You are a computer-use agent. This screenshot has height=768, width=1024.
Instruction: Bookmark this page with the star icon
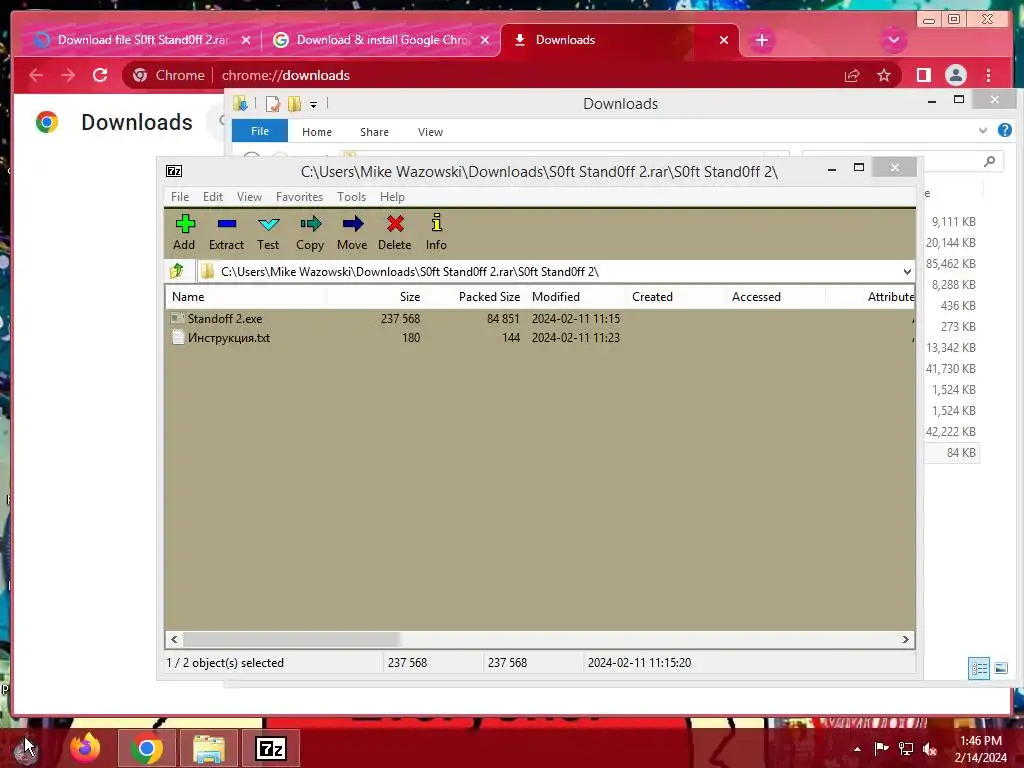(884, 75)
